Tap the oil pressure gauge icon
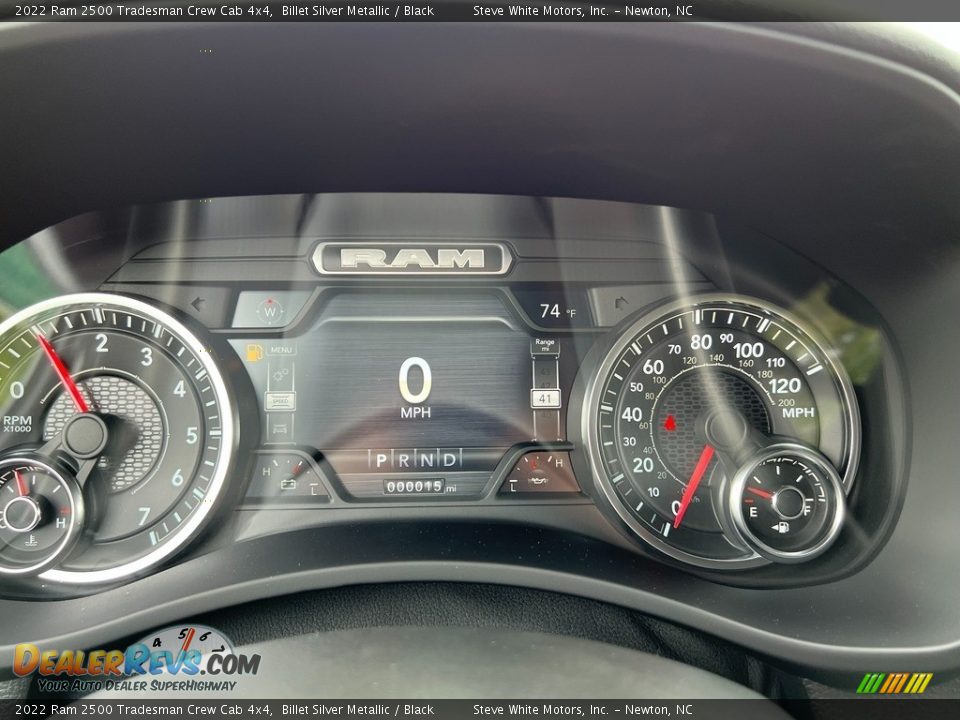Screen dimensions: 960x720 tap(537, 480)
